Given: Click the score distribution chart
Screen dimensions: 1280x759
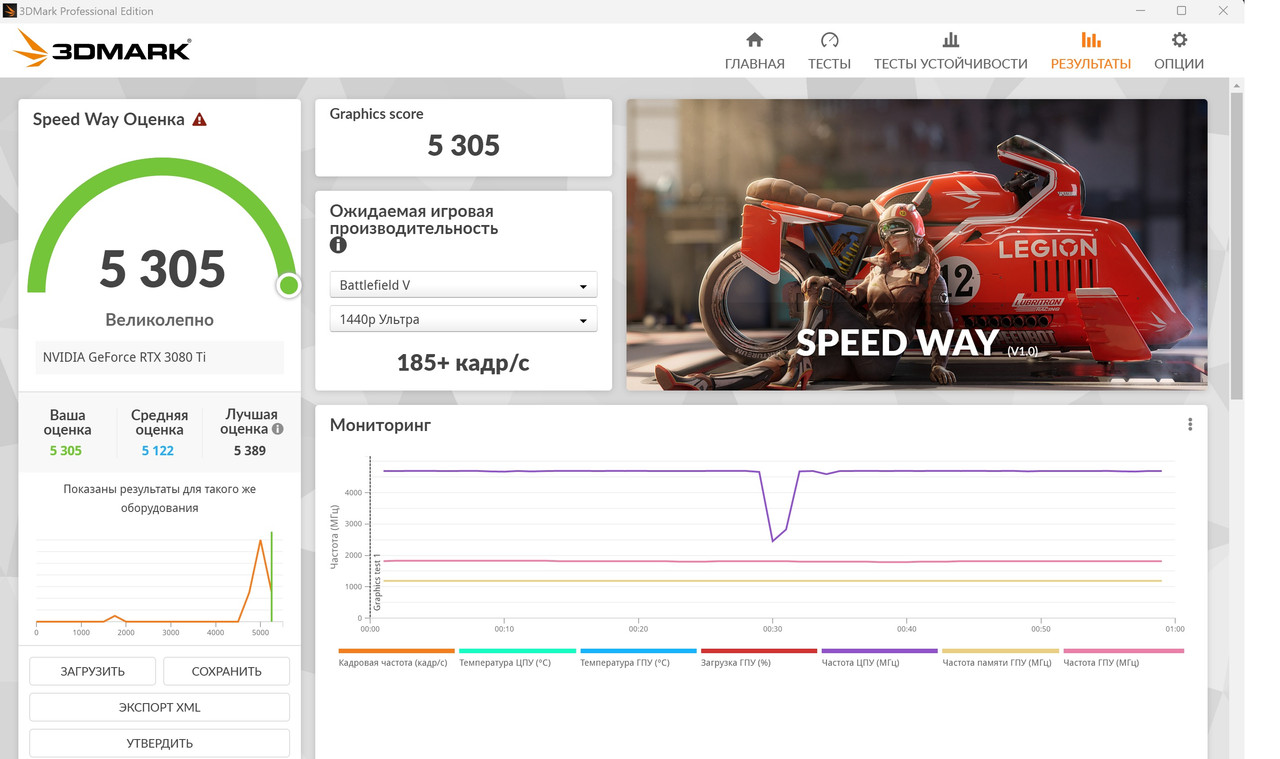Looking at the screenshot, I should coord(159,583).
